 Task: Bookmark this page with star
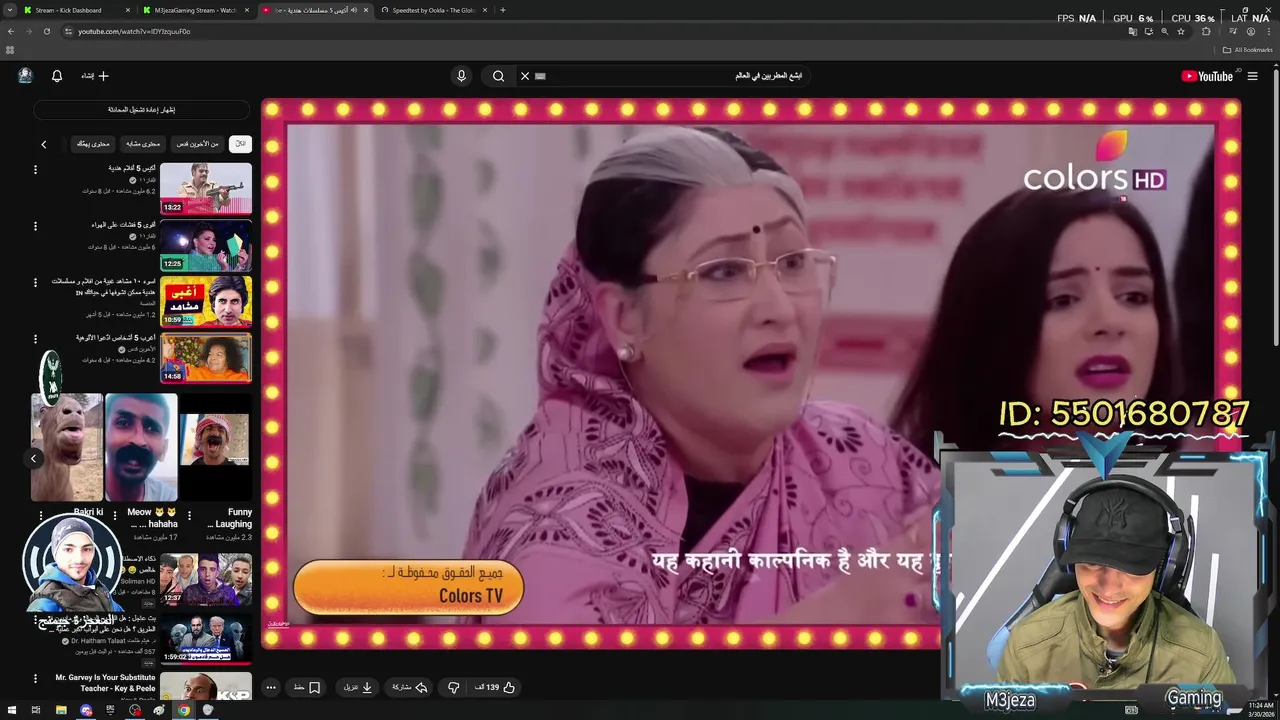click(x=1180, y=31)
